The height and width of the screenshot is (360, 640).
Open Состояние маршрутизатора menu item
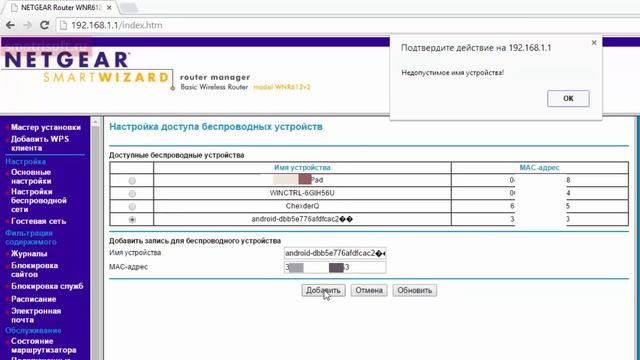click(43, 345)
